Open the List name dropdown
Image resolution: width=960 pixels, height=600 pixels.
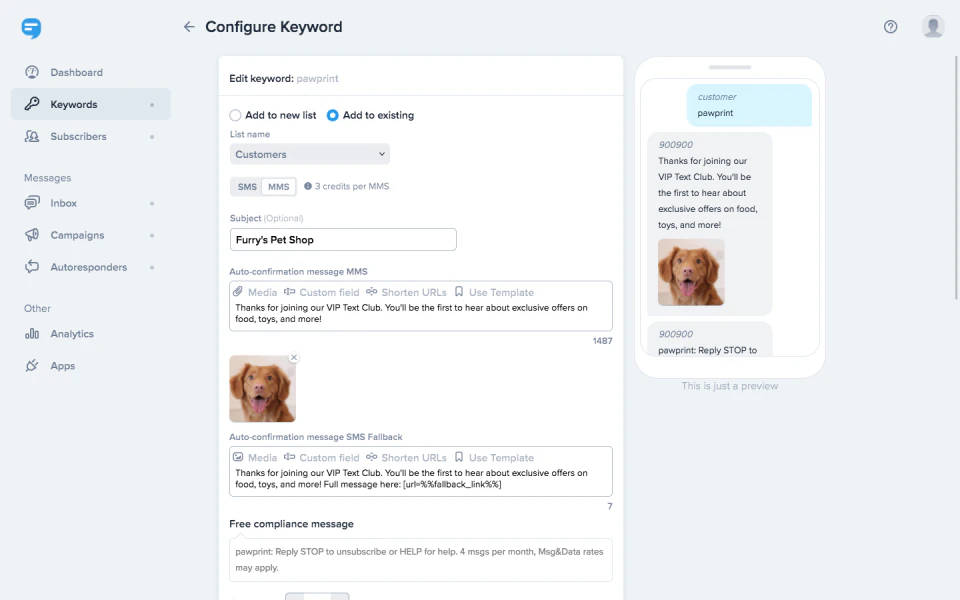(x=309, y=154)
